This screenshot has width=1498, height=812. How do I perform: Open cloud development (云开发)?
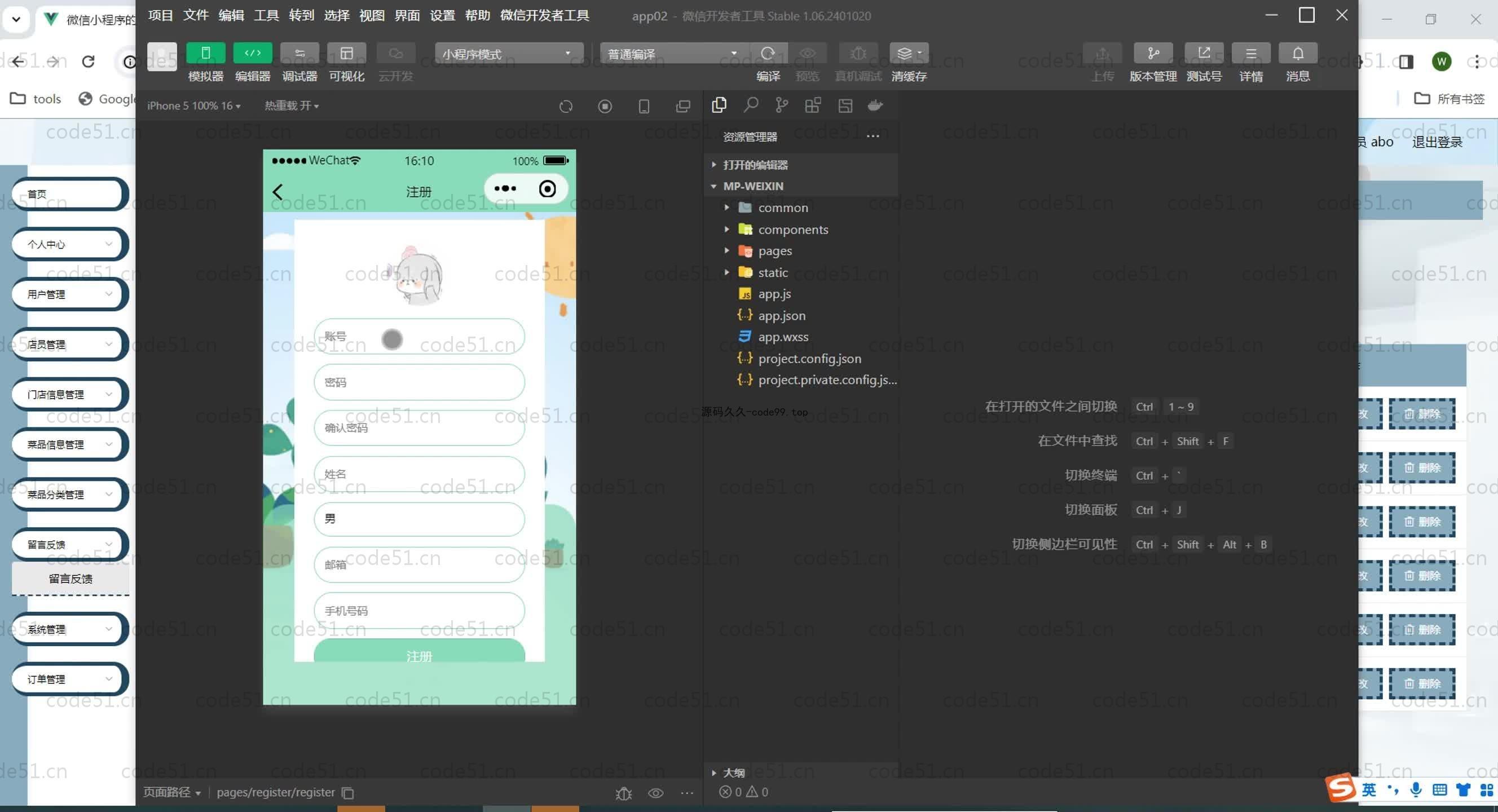[396, 53]
